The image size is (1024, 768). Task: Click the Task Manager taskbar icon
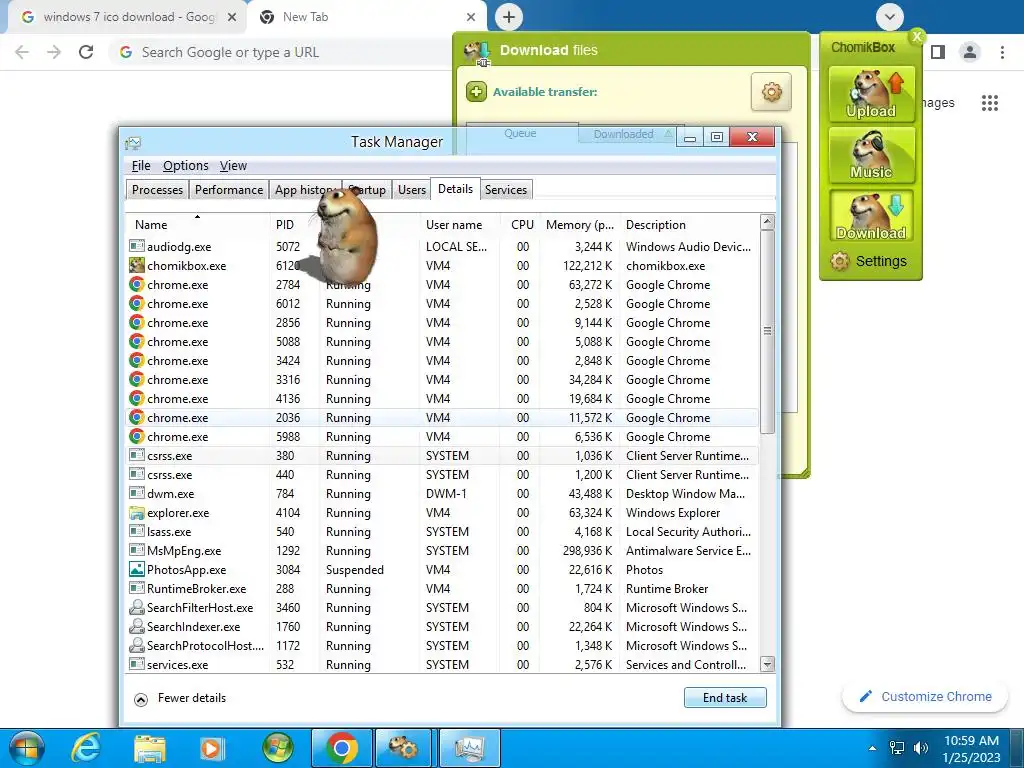[469, 748]
